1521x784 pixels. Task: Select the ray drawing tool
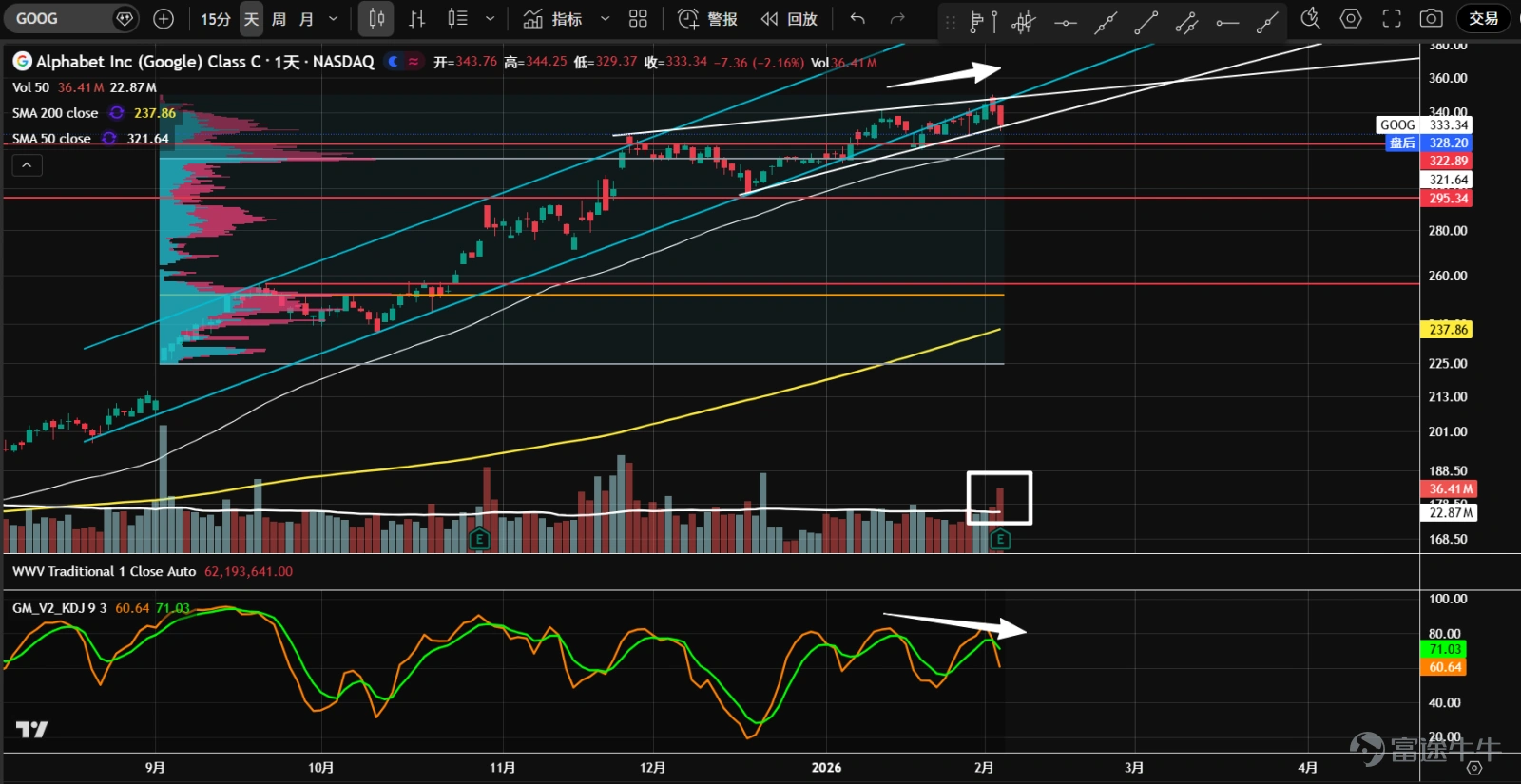point(1267,21)
